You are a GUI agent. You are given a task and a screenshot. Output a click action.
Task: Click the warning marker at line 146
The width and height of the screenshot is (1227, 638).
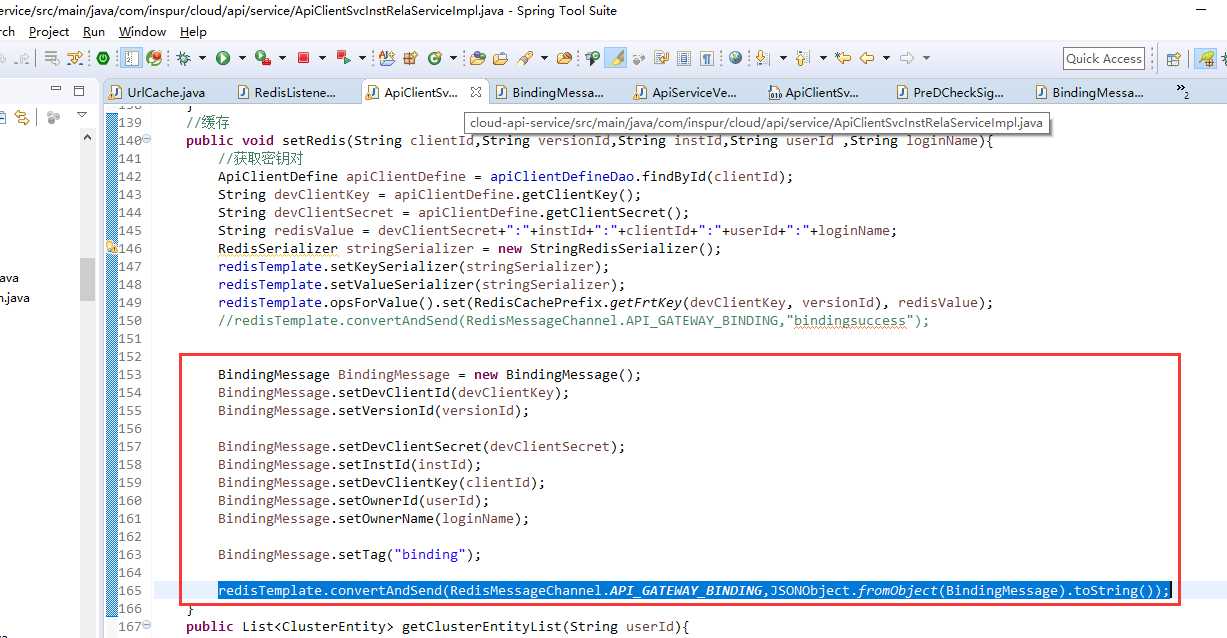tap(113, 248)
